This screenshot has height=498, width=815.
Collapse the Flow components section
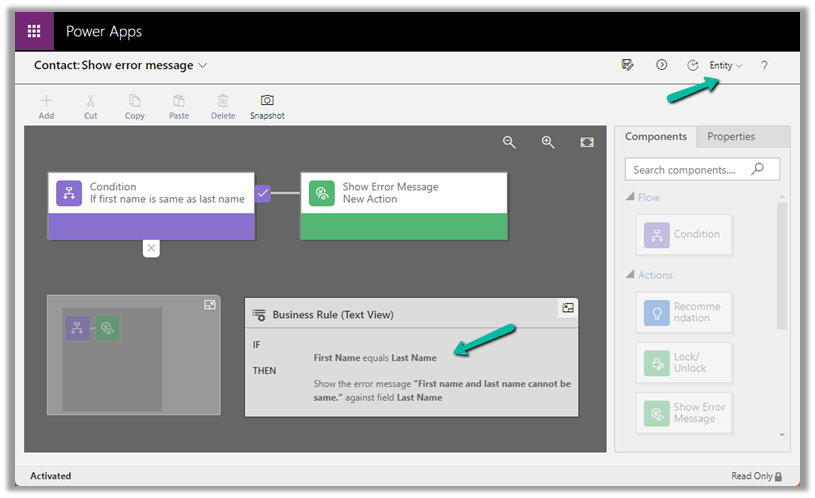[x=631, y=197]
